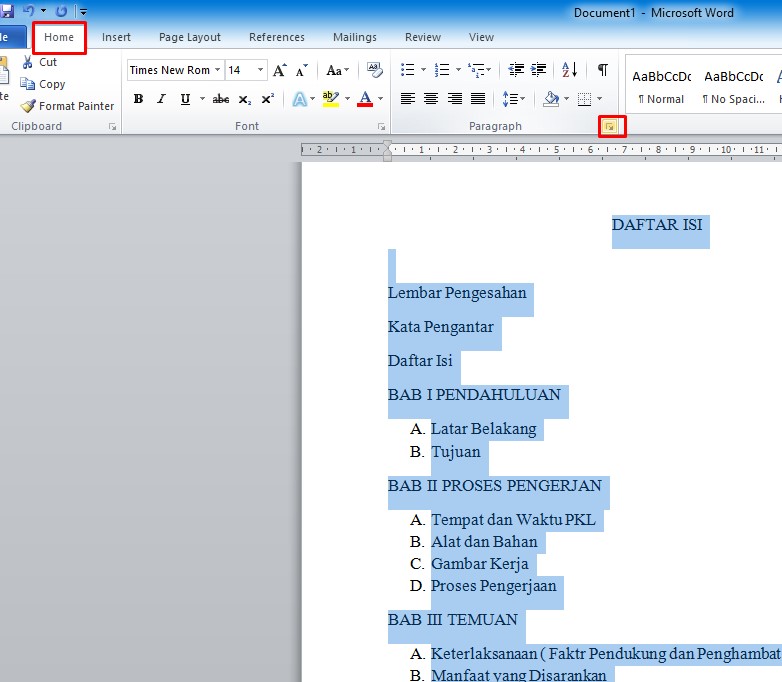This screenshot has width=782, height=682.
Task: Toggle Bold formatting
Action: (x=138, y=99)
